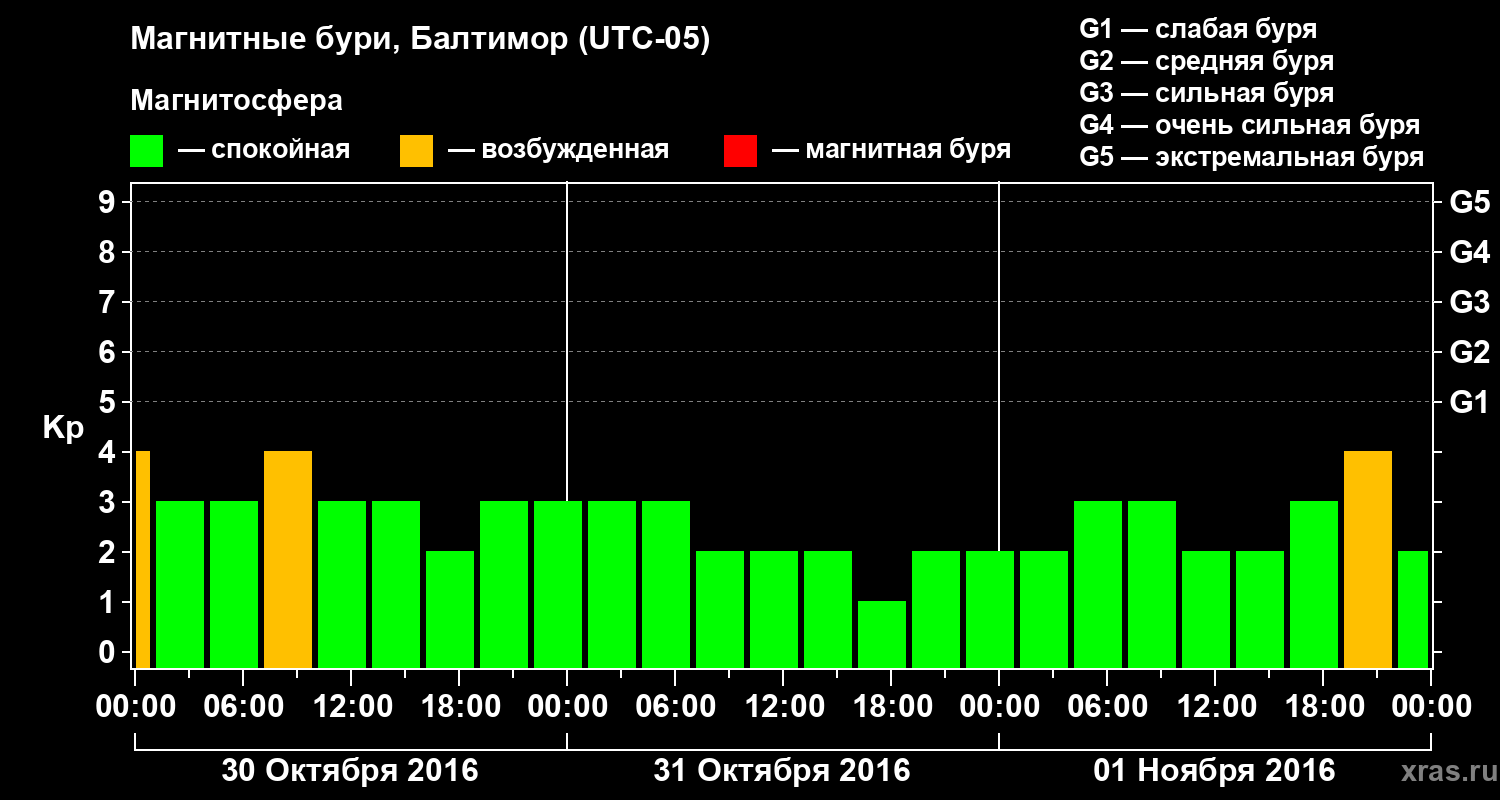The height and width of the screenshot is (800, 1500).
Task: Click the orange 'возбужденная' legend swatch
Action: (416, 151)
